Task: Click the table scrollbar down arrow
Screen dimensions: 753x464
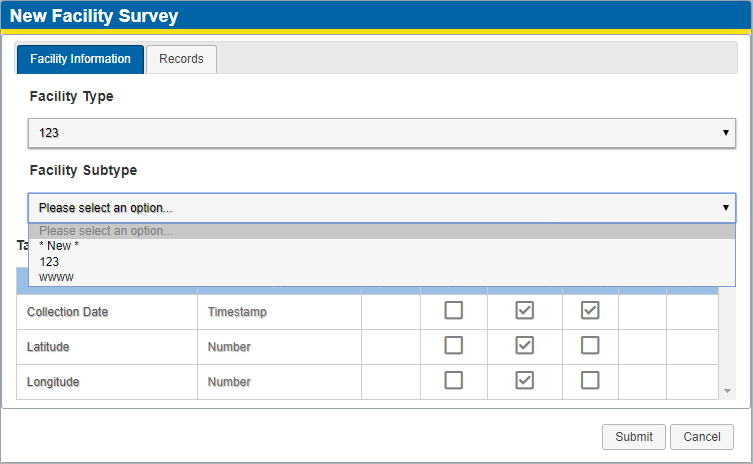Action: (x=727, y=391)
